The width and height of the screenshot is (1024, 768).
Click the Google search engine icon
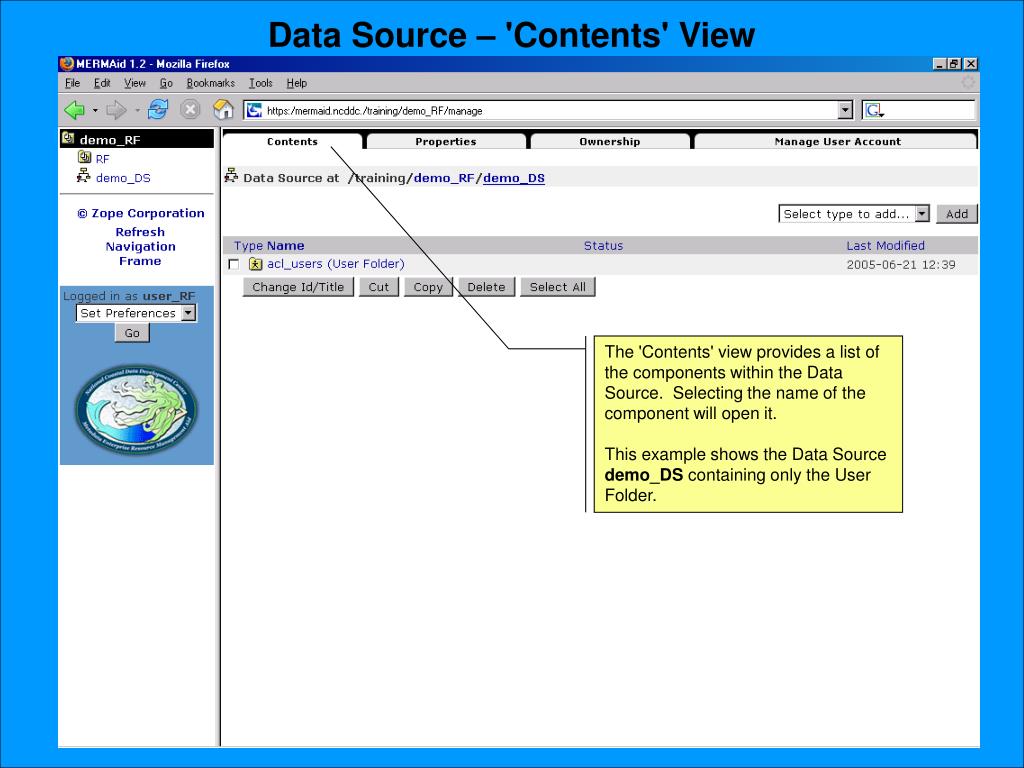tap(874, 110)
